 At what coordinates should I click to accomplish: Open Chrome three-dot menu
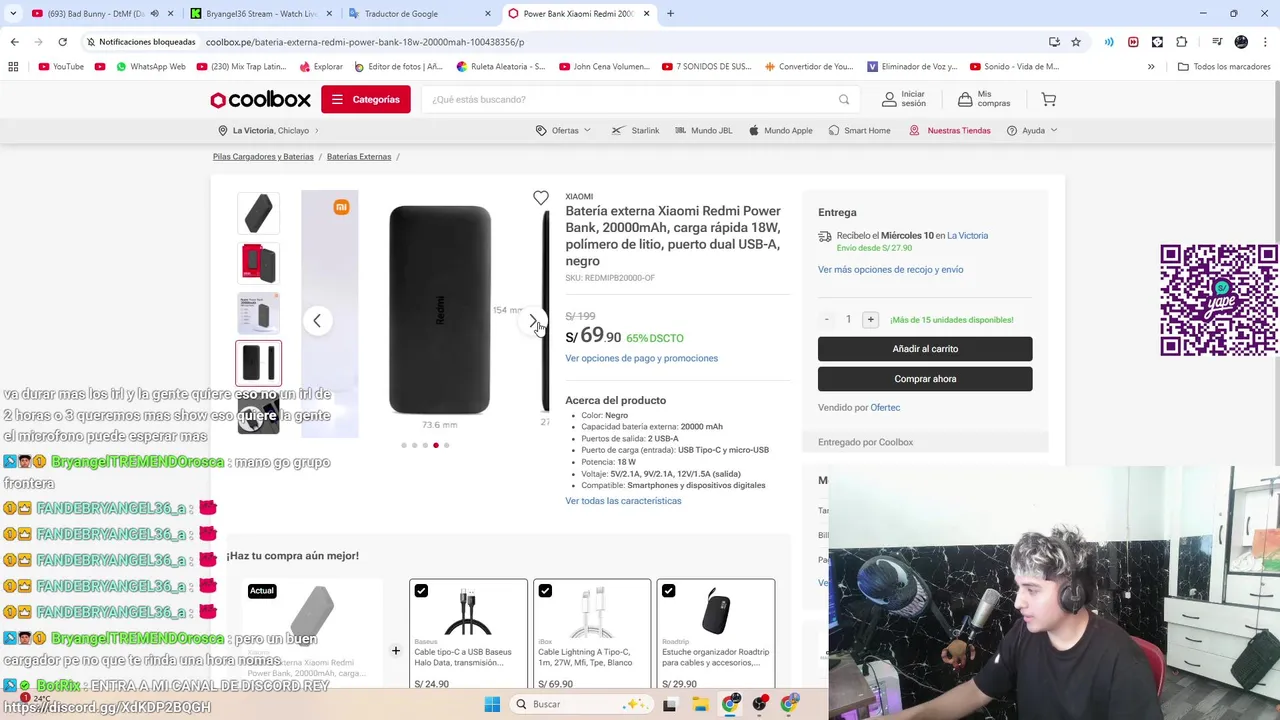coord(1265,42)
